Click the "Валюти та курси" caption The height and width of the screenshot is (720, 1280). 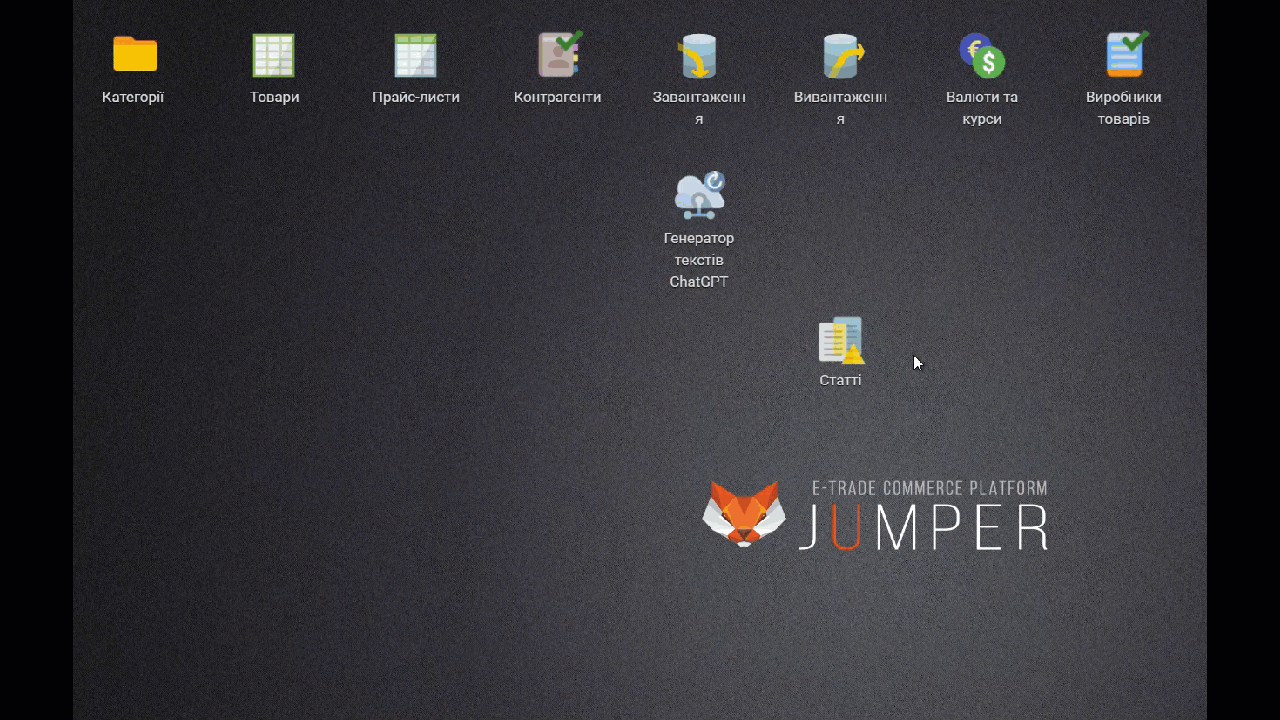coord(982,108)
